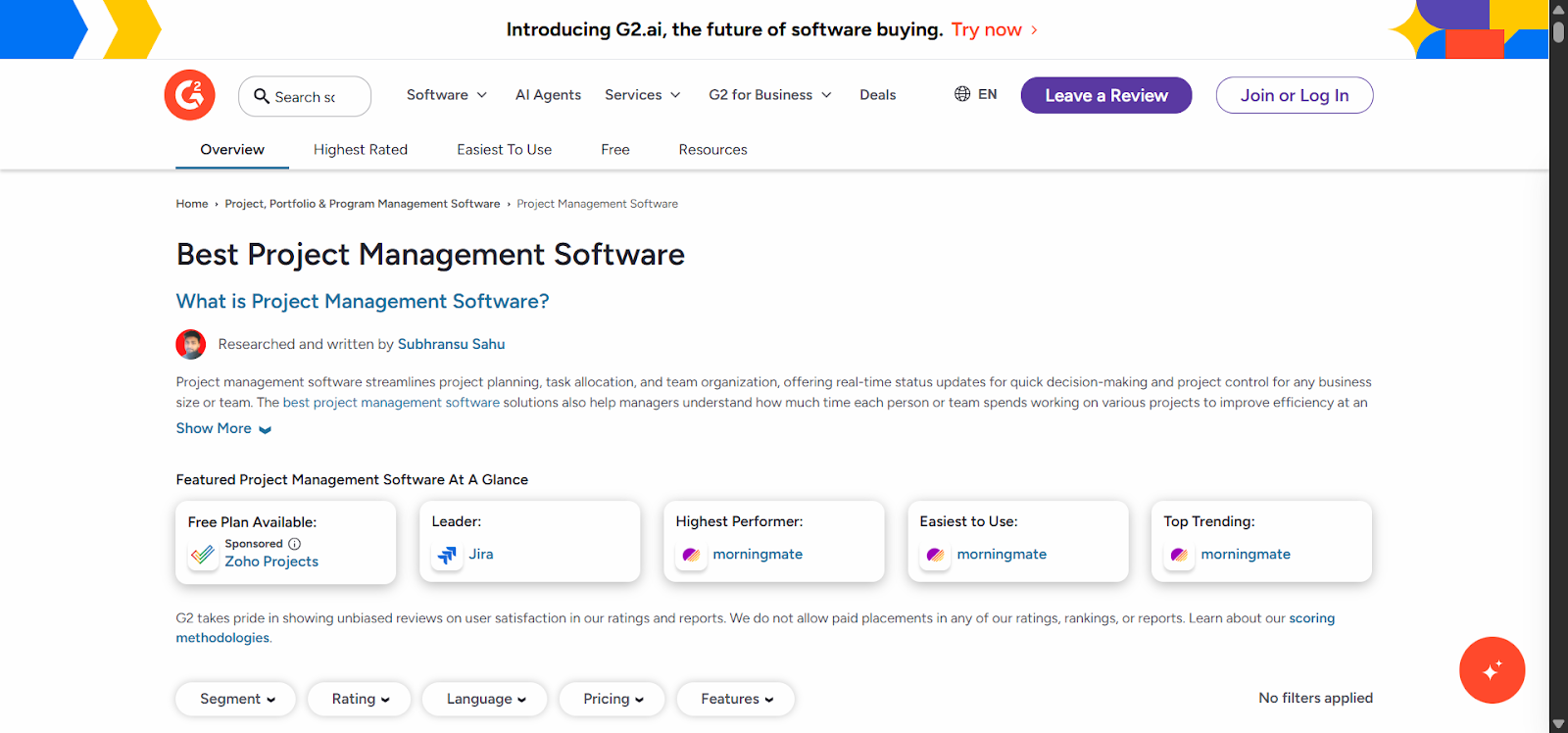This screenshot has height=733, width=1568.
Task: Open the Pricing filter dropdown
Action: 612,699
